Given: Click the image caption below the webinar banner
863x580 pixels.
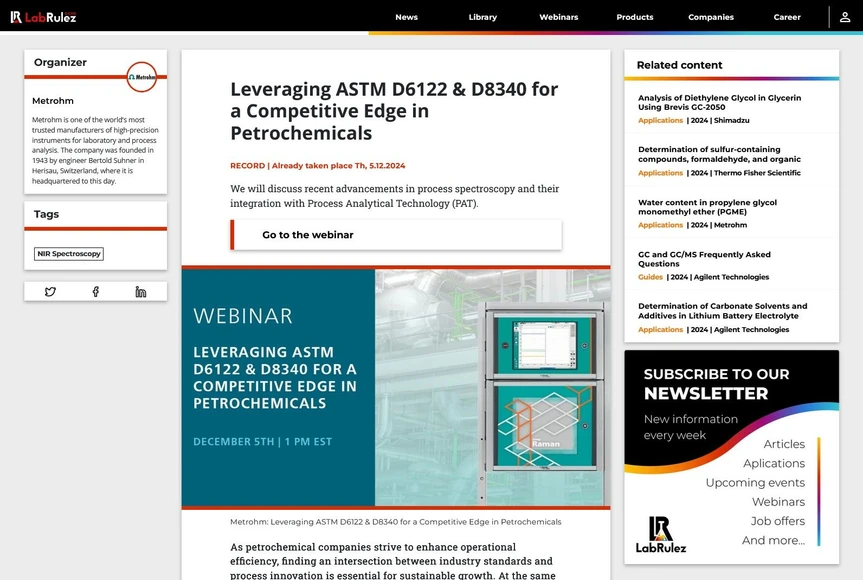Looking at the screenshot, I should (396, 522).
